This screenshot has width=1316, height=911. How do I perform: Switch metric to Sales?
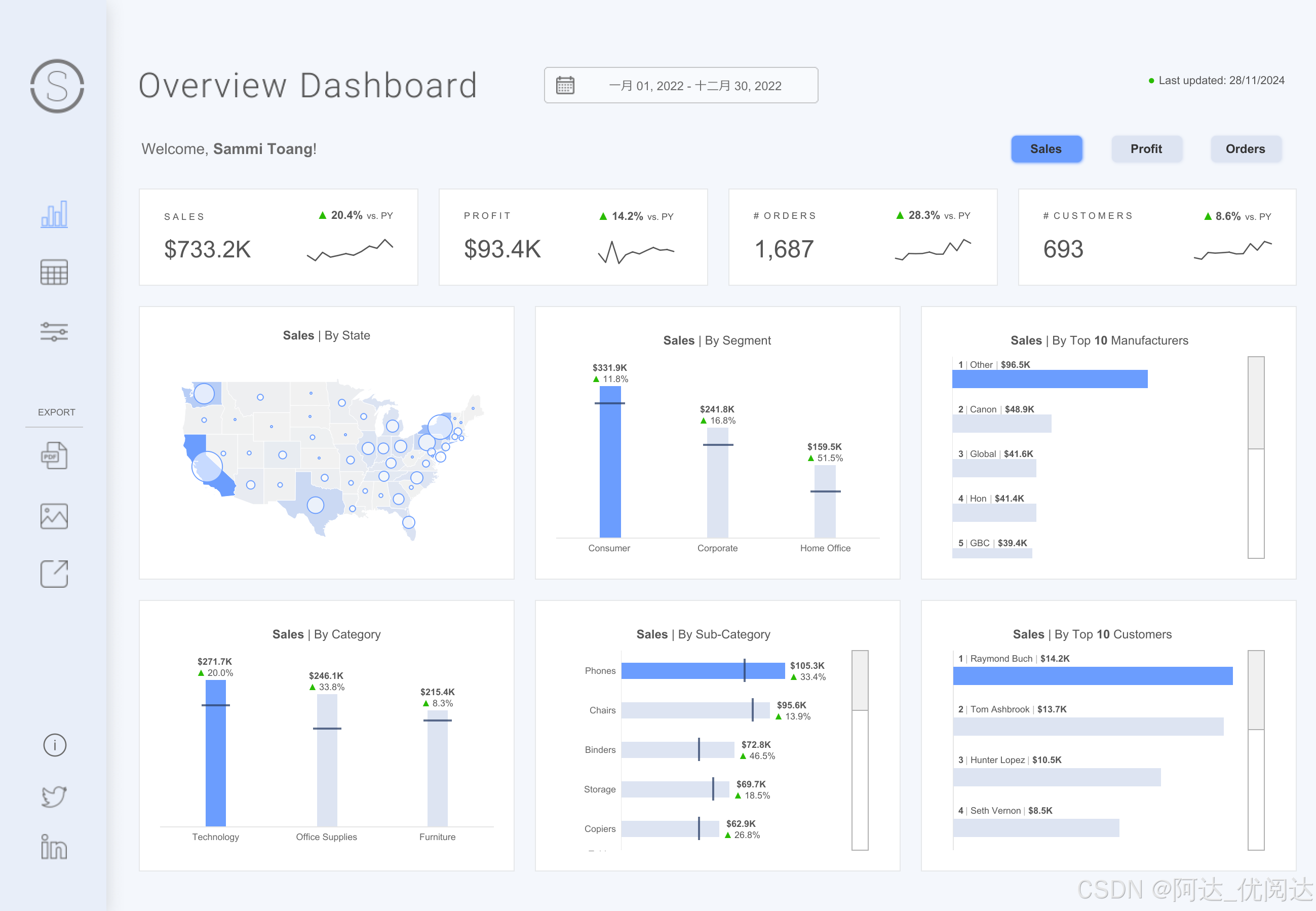1046,149
